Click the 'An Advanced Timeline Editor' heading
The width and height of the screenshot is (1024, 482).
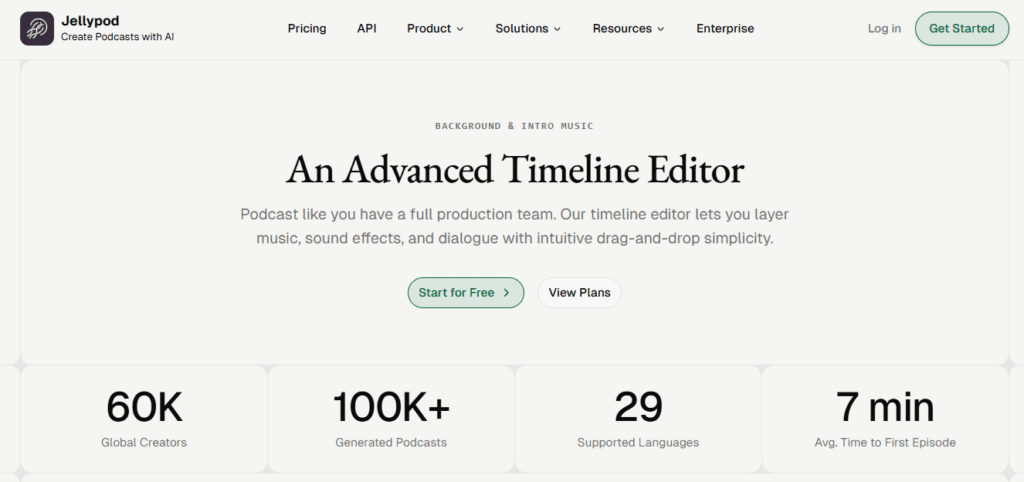pyautogui.click(x=515, y=170)
